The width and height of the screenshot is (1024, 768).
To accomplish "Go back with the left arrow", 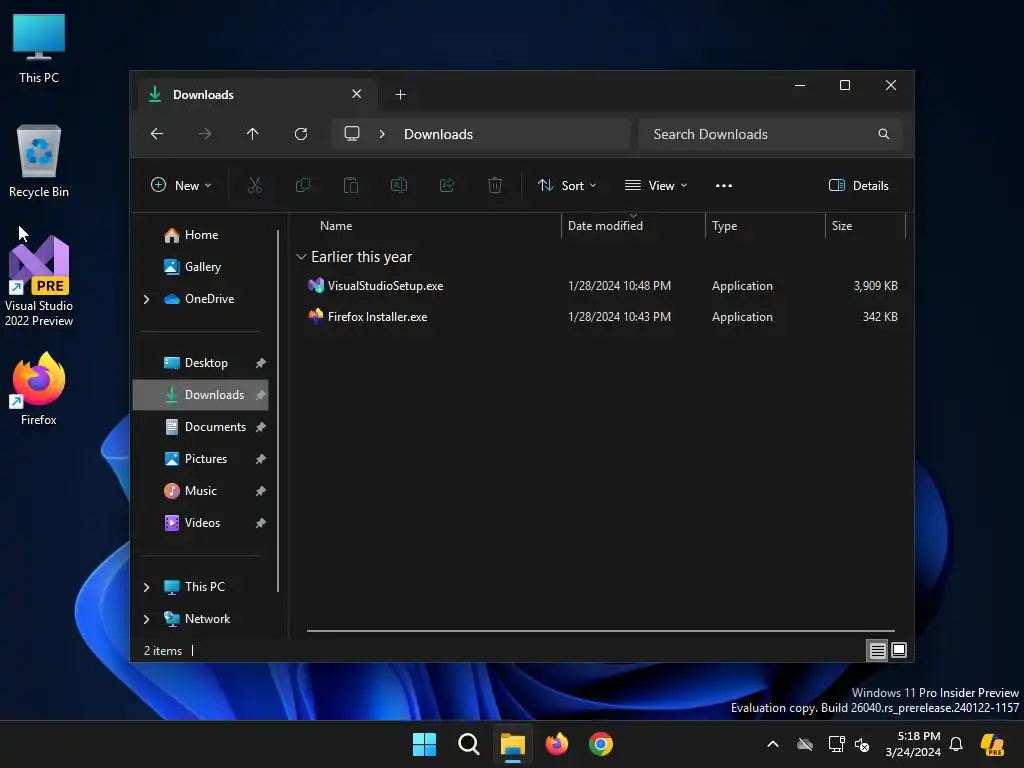I will pyautogui.click(x=157, y=134).
